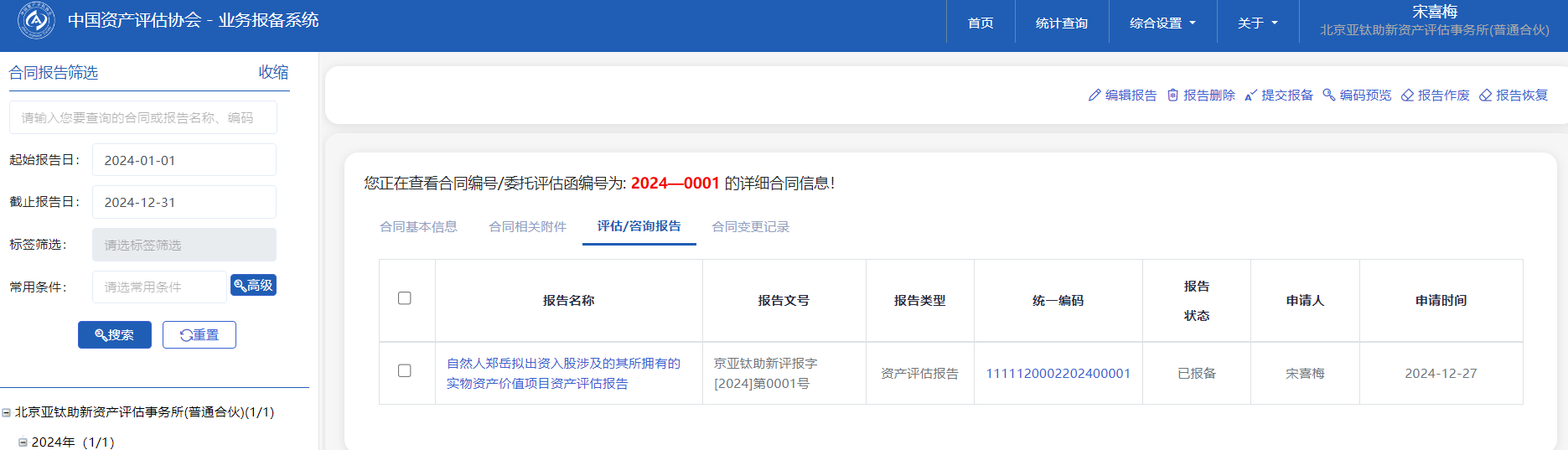Screen dimensions: 1568x450
Task: Click the 报告恢复 restore icon
Action: 1486,96
